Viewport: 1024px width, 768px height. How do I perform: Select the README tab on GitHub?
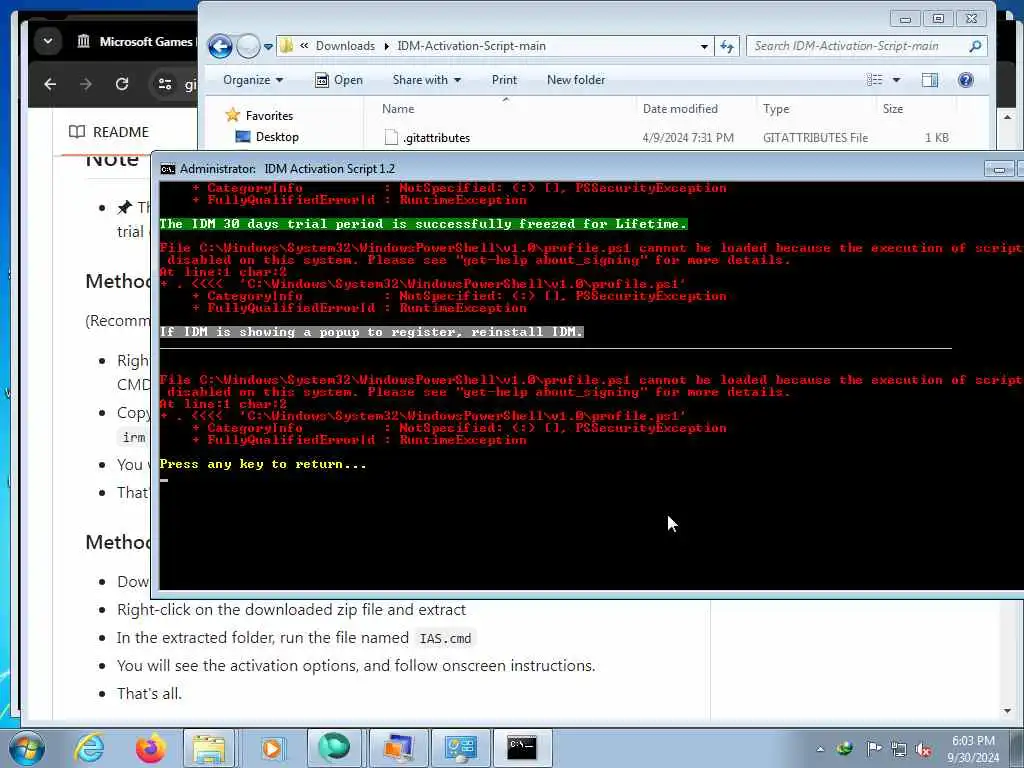tap(109, 132)
